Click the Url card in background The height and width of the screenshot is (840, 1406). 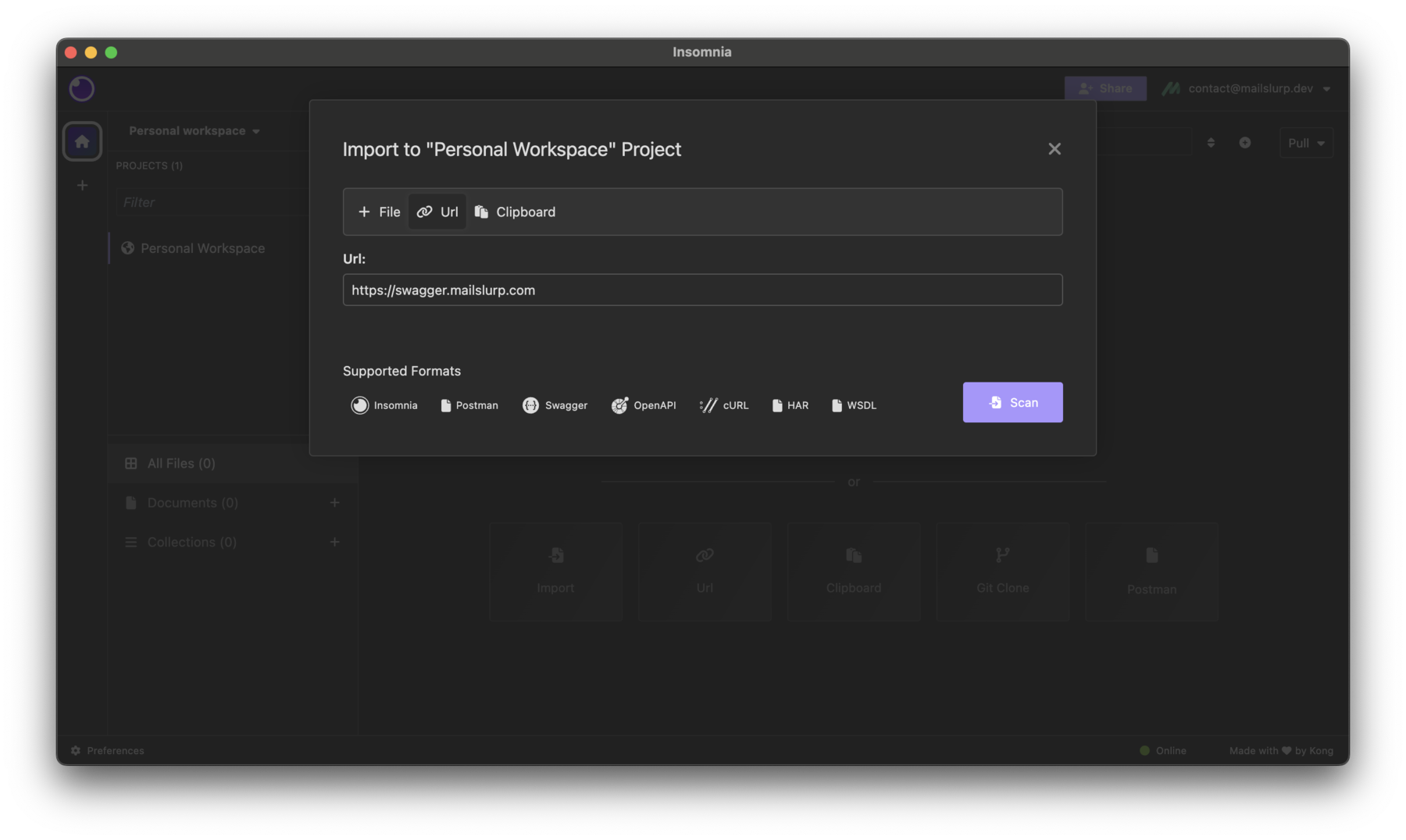[x=705, y=571]
